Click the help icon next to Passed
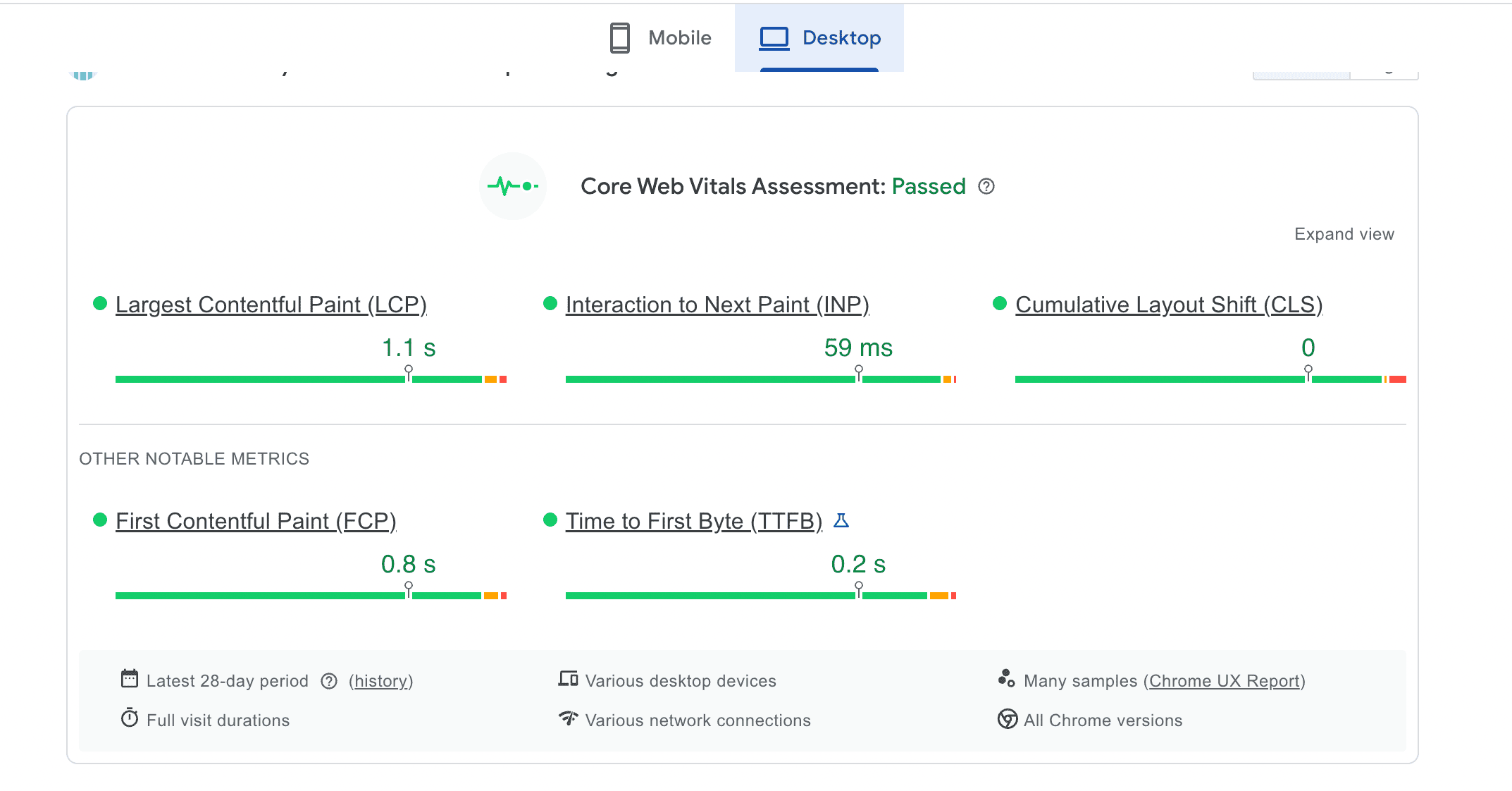 coord(986,187)
